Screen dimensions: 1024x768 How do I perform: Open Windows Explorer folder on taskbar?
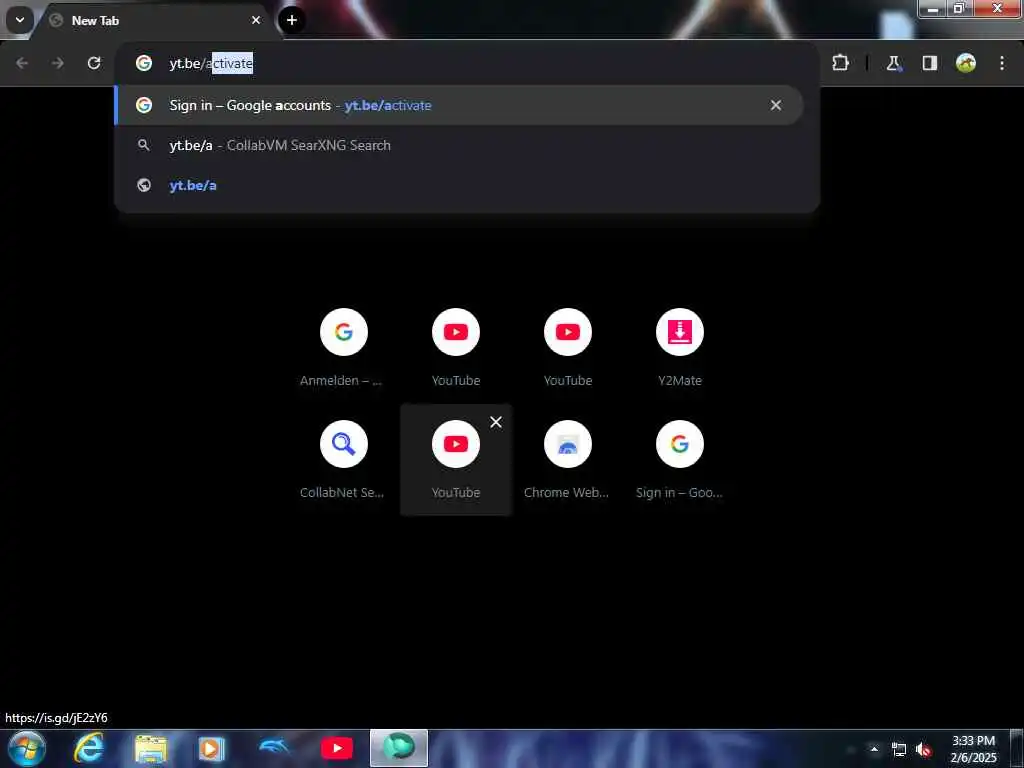[x=151, y=748]
